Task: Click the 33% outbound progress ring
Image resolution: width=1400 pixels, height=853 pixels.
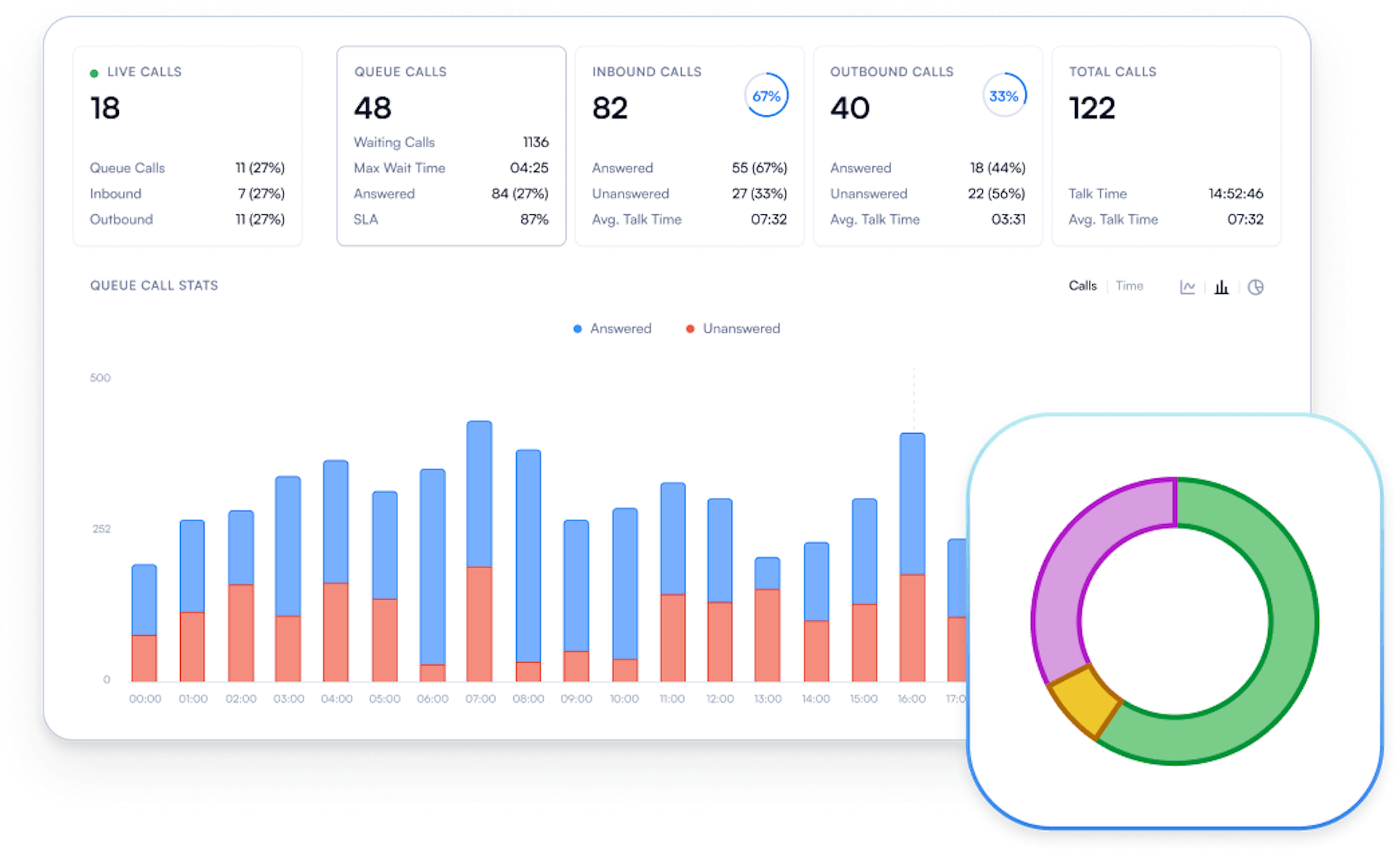Action: tap(1003, 96)
